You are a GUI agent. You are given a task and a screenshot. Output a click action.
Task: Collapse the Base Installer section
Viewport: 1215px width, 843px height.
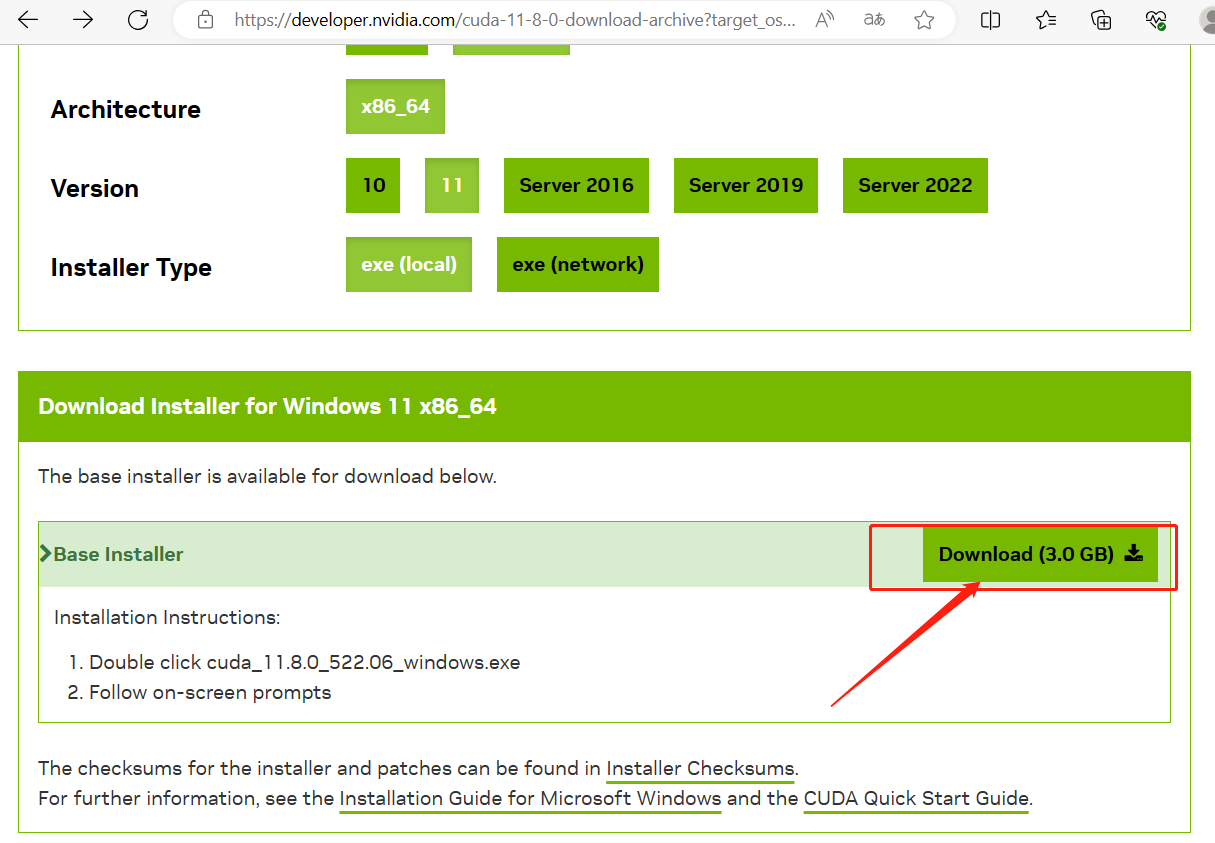[x=111, y=554]
